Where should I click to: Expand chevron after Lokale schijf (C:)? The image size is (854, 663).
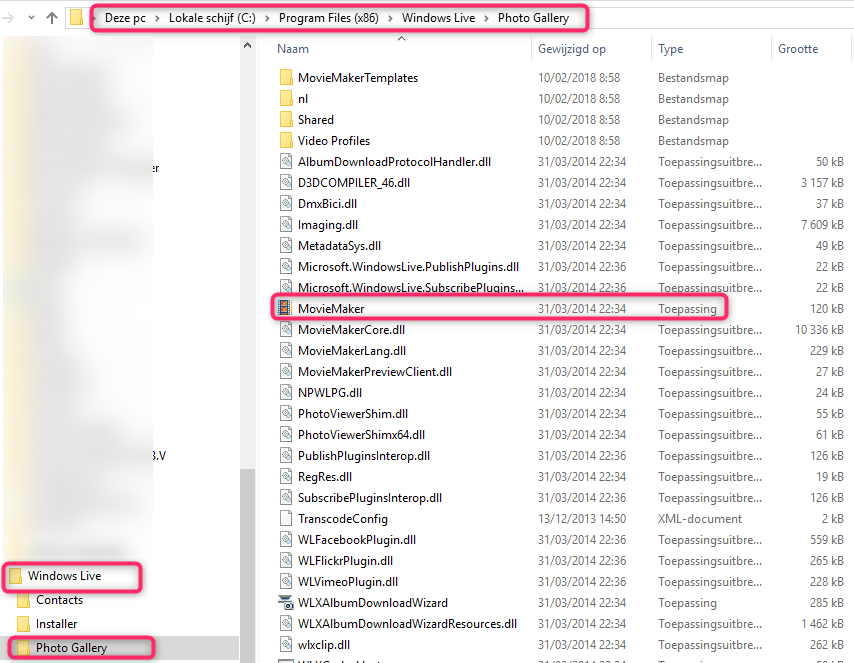coord(267,19)
